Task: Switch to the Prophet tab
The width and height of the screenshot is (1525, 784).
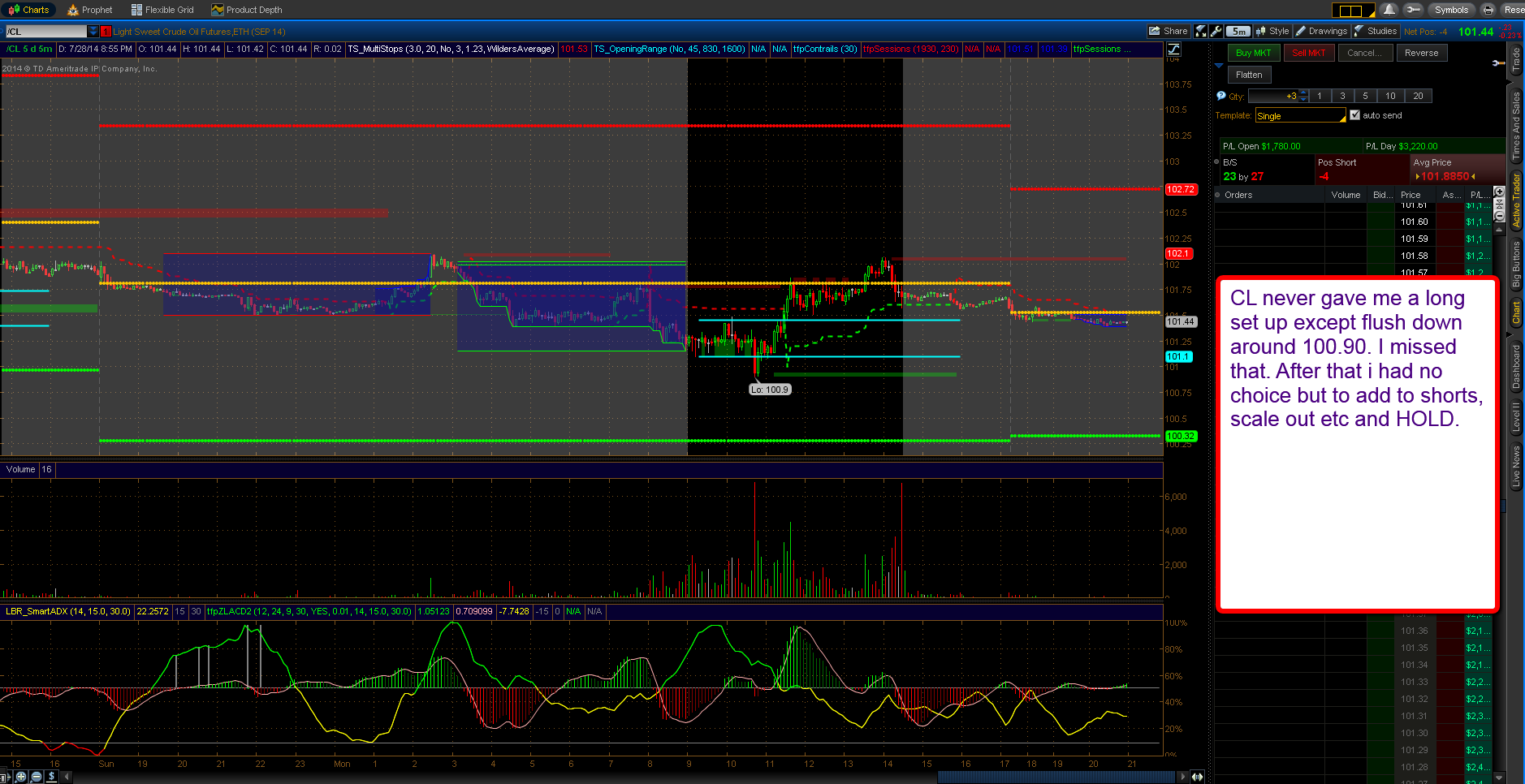Action: click(x=89, y=10)
